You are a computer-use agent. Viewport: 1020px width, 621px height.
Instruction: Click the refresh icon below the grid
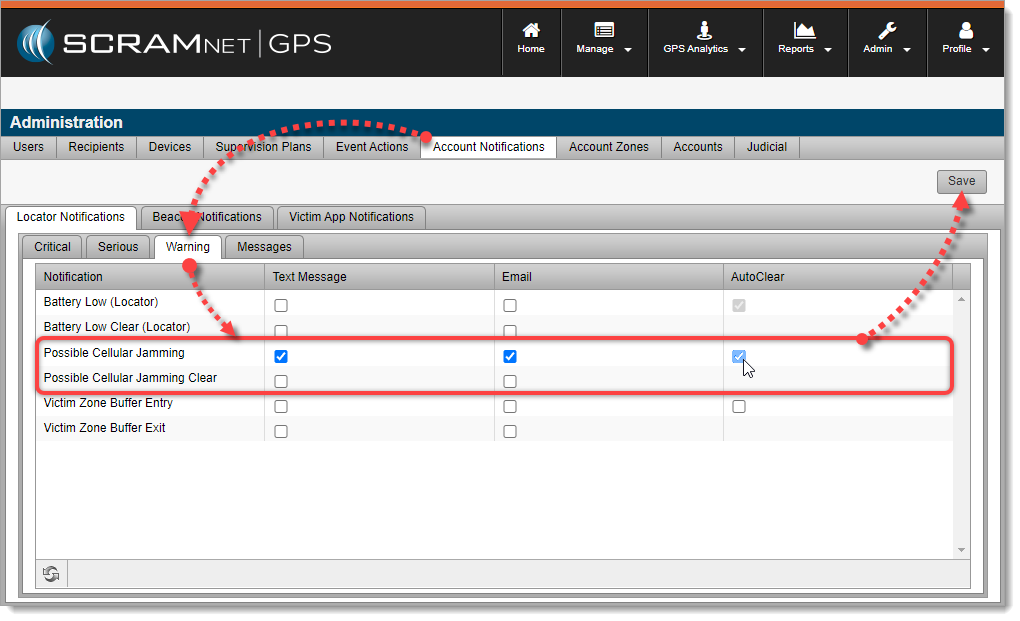click(x=51, y=573)
